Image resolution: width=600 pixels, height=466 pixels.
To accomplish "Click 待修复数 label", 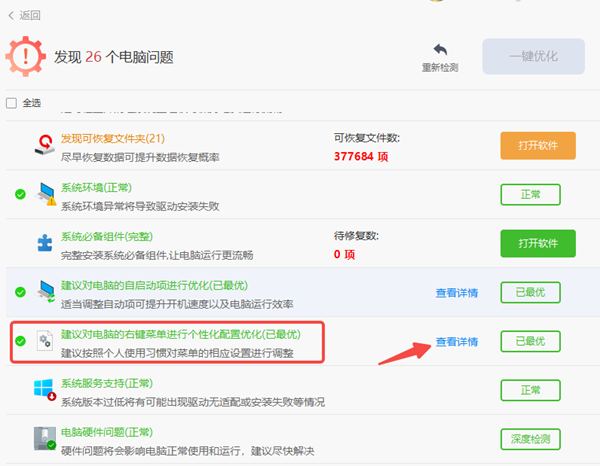I will pos(356,236).
